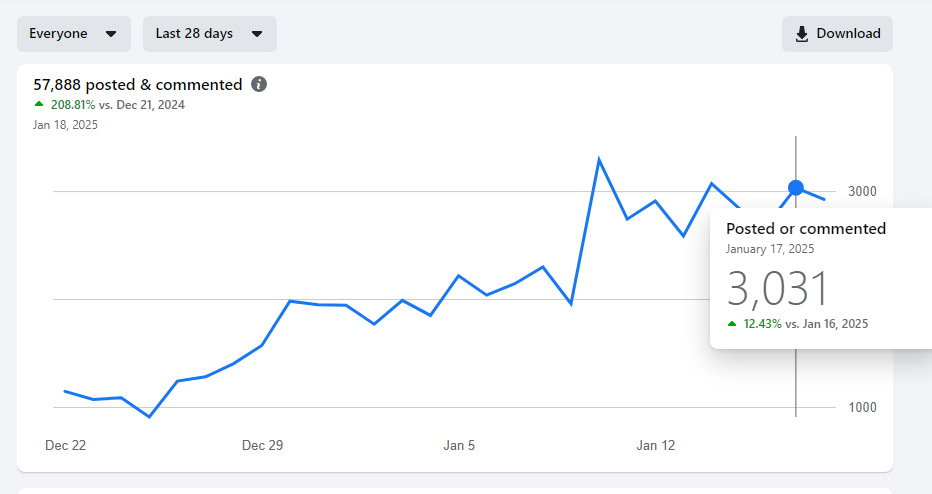Click the caret arrow beside Last 28 days
Image resolution: width=932 pixels, height=494 pixels.
tap(257, 34)
